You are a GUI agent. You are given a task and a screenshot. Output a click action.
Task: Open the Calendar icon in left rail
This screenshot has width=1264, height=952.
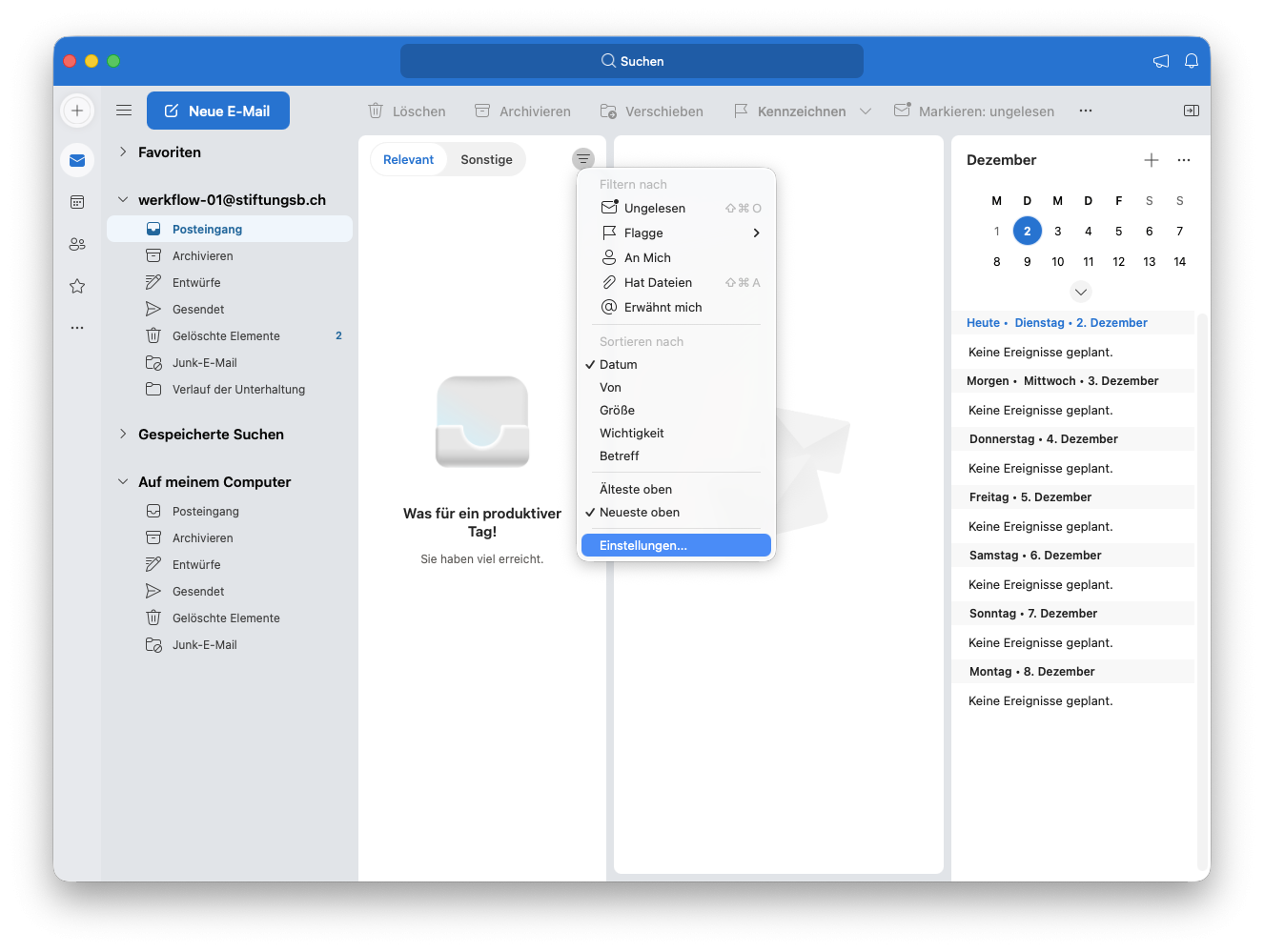point(77,202)
